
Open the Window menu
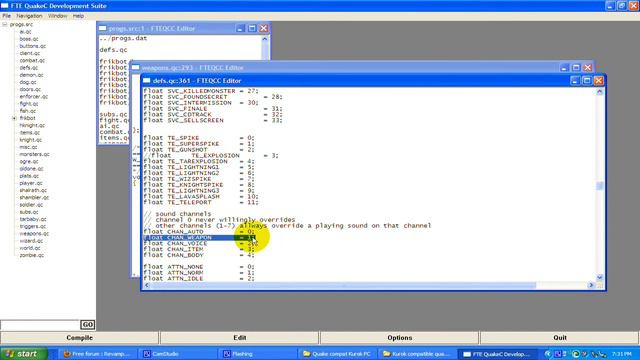point(58,16)
